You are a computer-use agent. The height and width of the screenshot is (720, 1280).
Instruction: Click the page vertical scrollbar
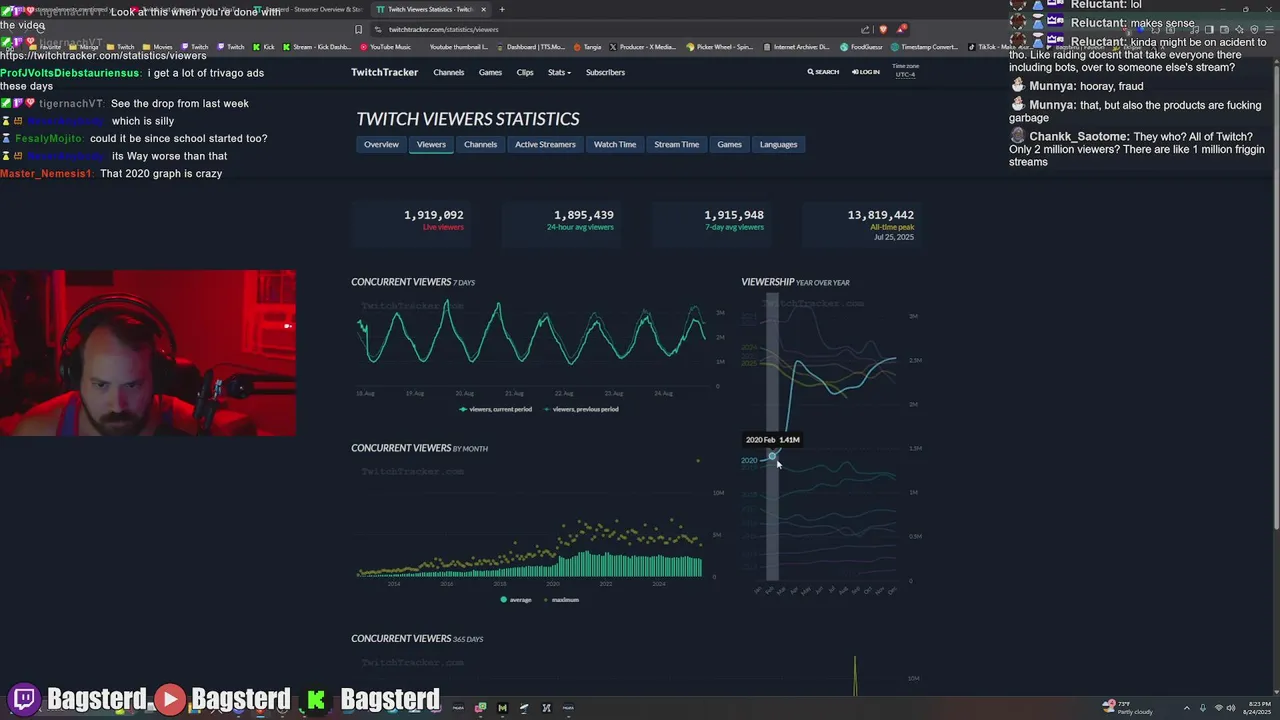[x=1275, y=300]
